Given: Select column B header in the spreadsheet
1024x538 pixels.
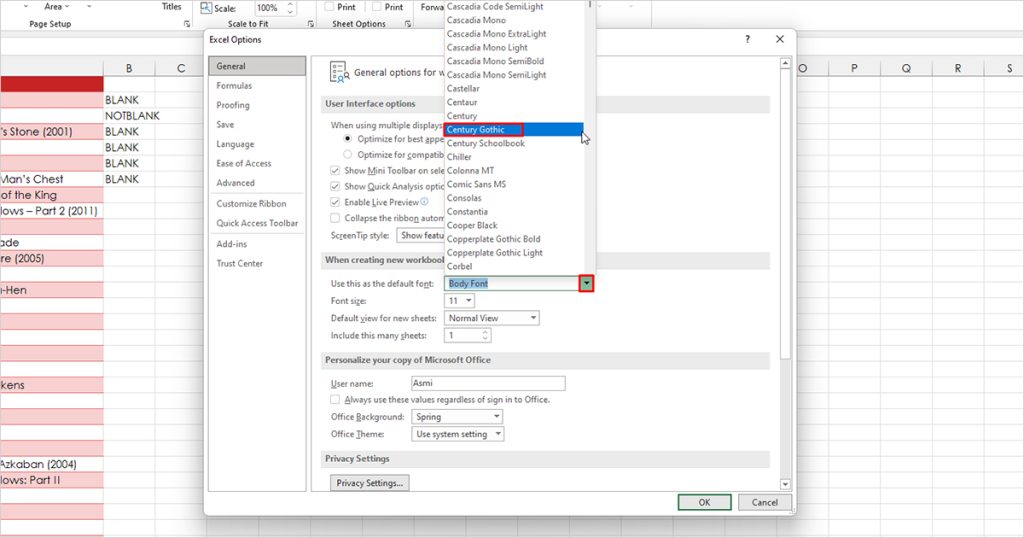Looking at the screenshot, I should tap(129, 68).
